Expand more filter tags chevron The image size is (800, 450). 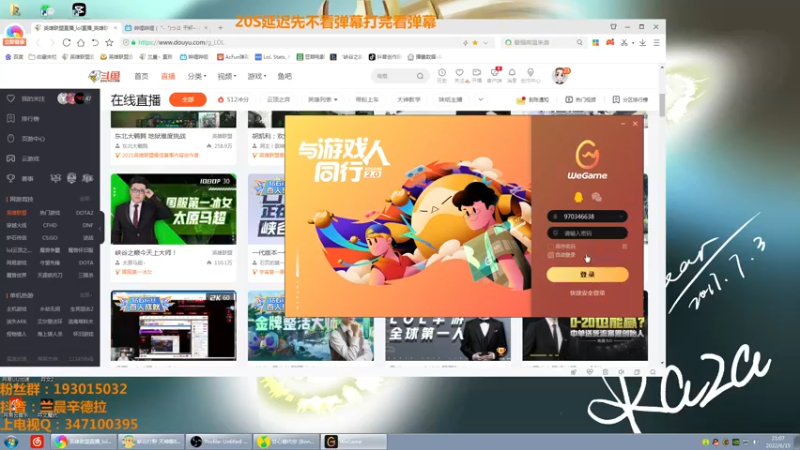[481, 99]
